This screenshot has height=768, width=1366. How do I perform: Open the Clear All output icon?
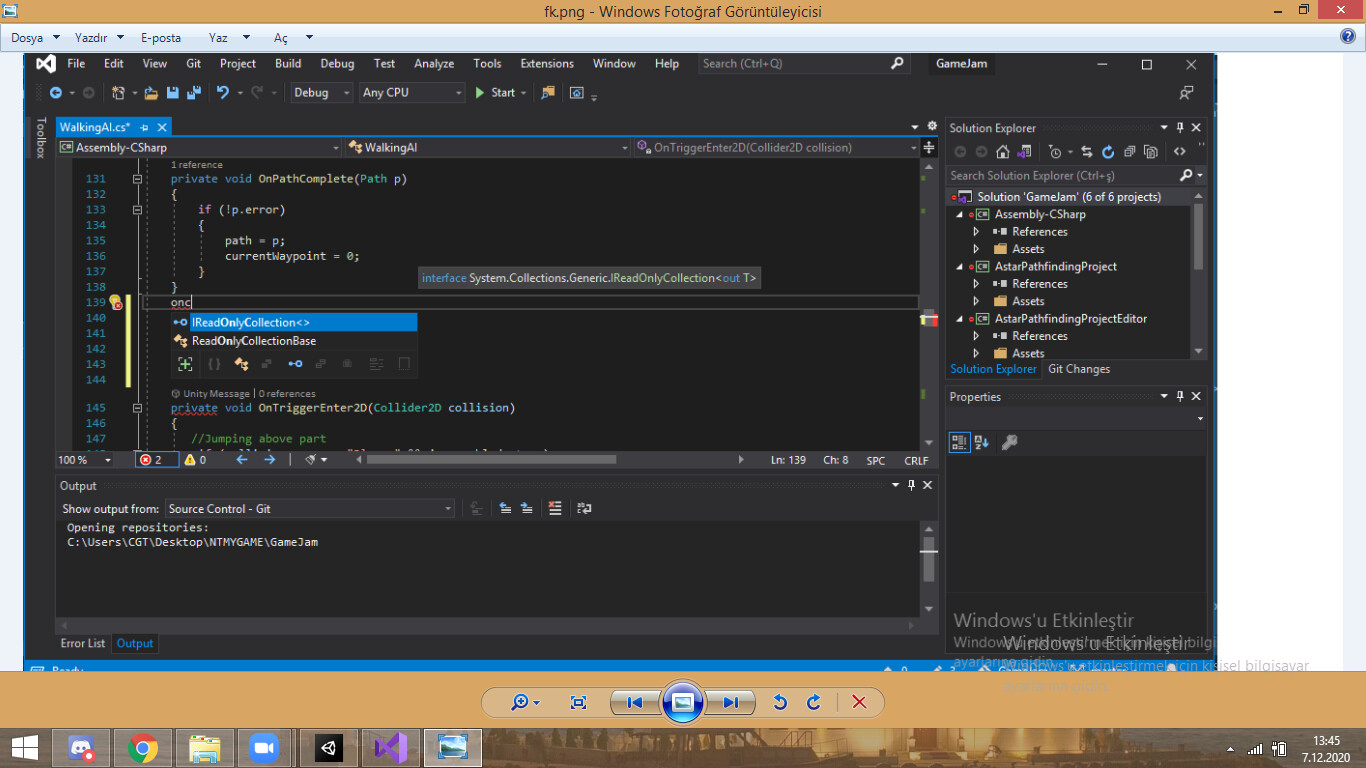(555, 508)
